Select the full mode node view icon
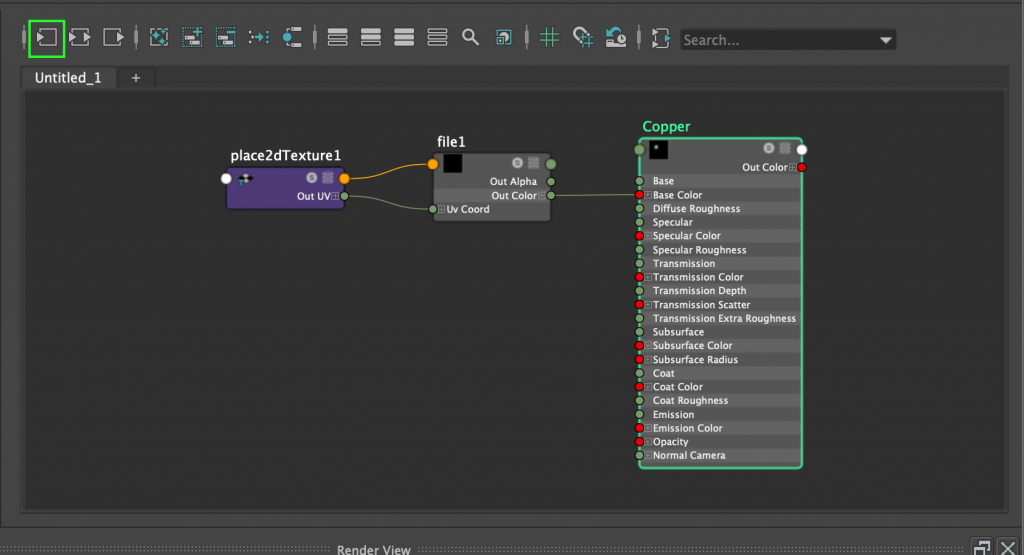Viewport: 1024px width, 555px height. tap(404, 38)
